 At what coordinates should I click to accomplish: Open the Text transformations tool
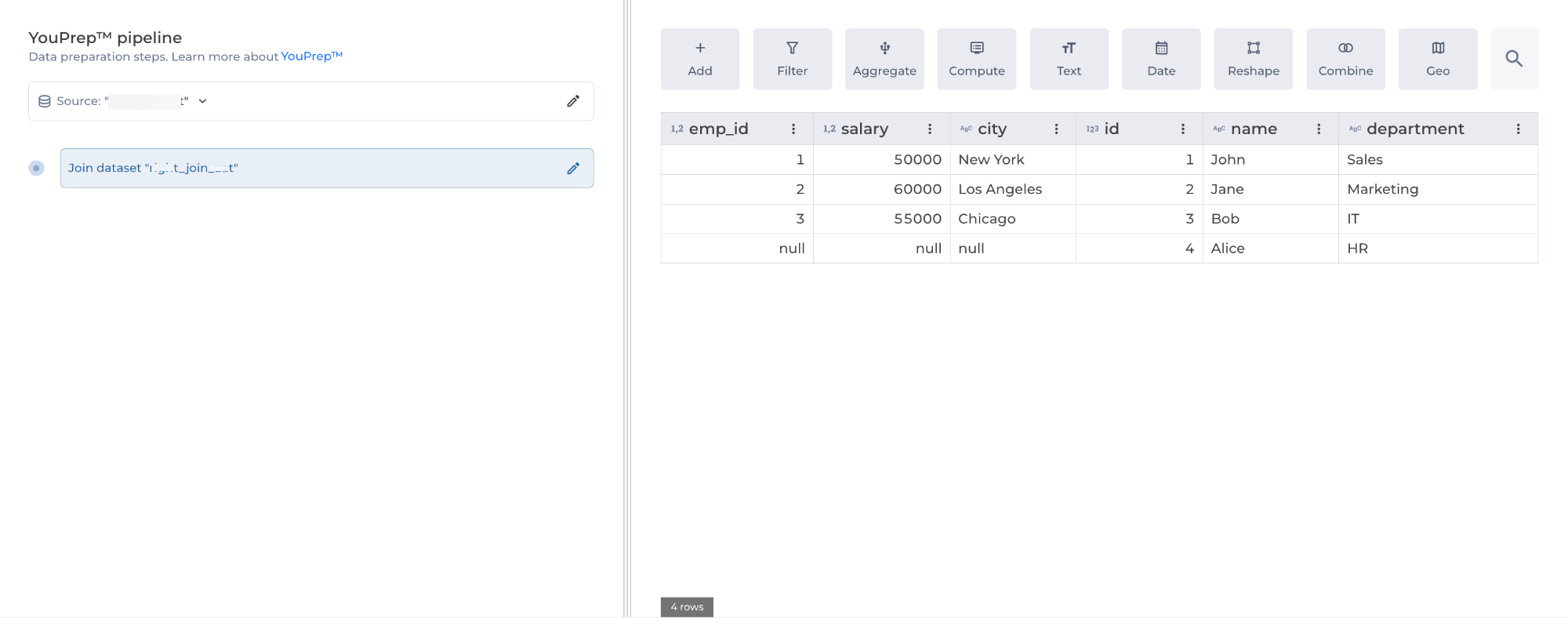click(1069, 59)
